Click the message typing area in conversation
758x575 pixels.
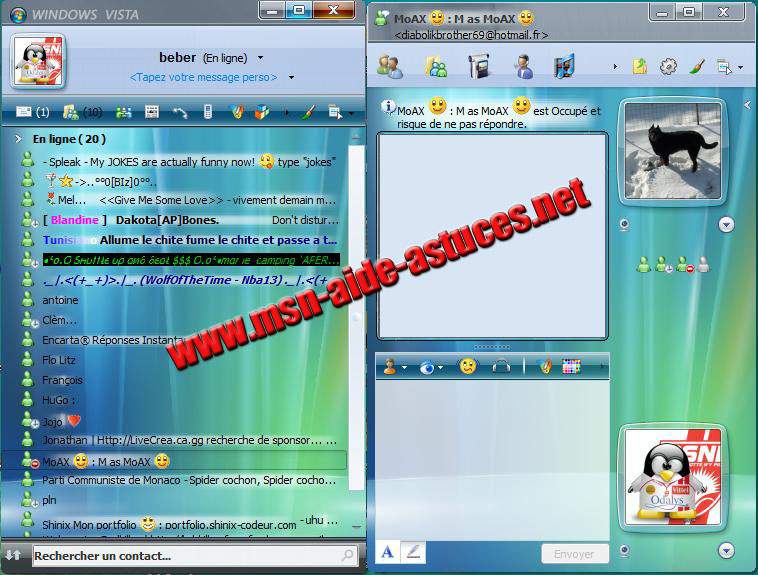492,459
